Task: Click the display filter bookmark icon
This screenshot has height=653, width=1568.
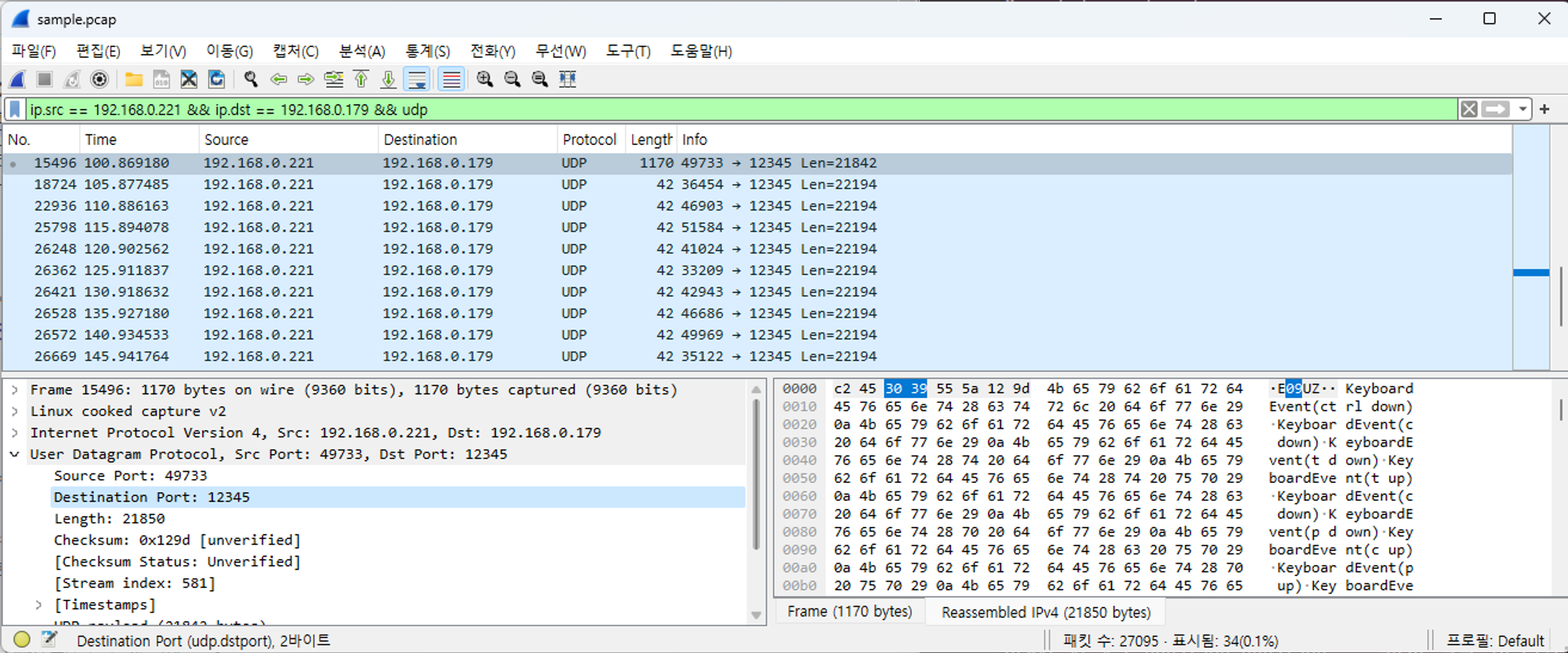Action: tap(15, 109)
